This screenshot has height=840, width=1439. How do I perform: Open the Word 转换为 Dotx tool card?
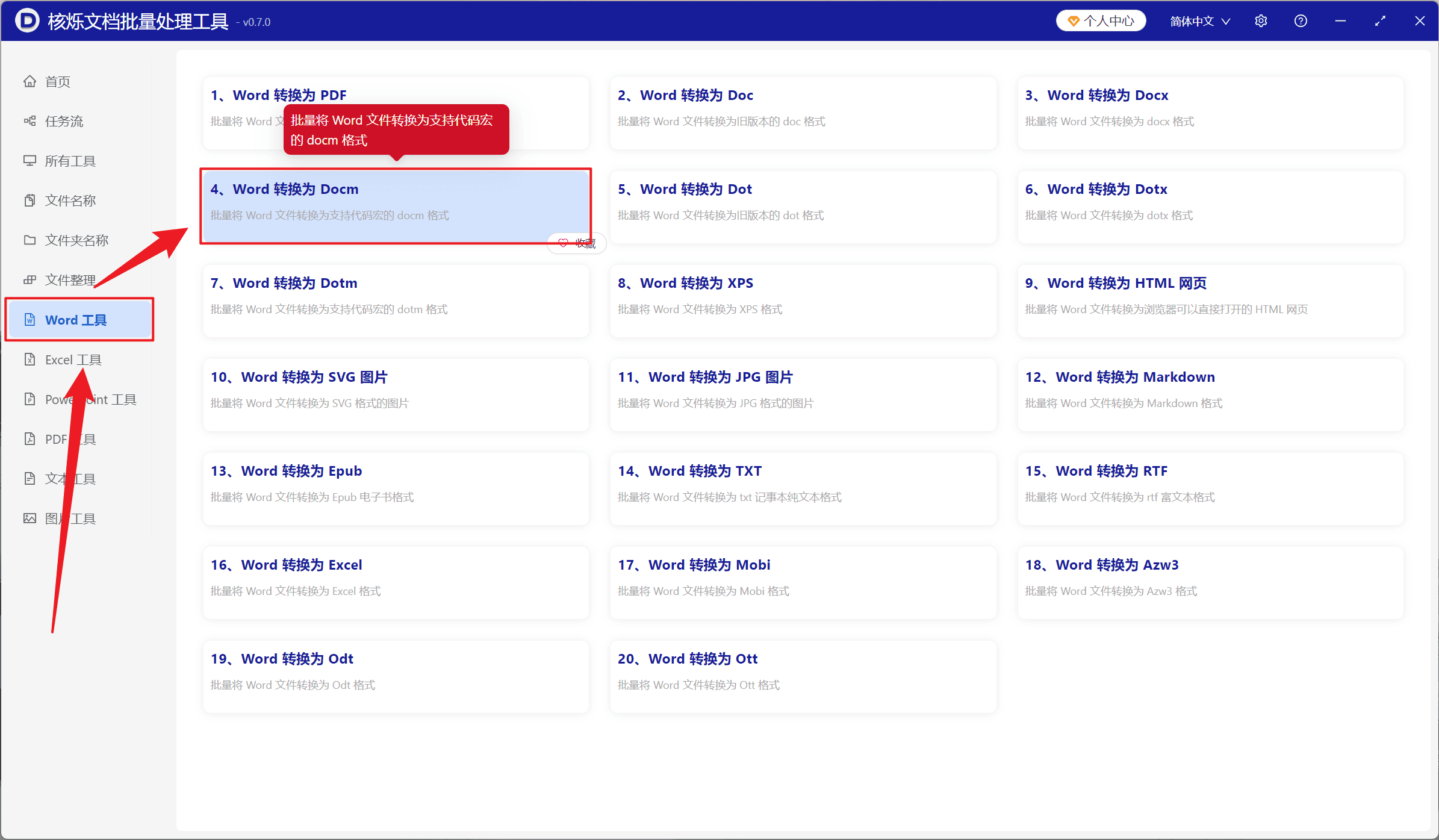[x=1210, y=207]
